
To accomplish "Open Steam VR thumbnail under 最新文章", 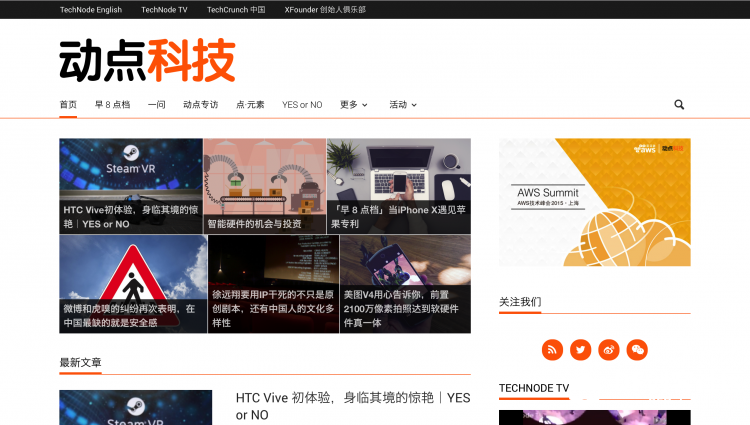I will click(x=135, y=407).
